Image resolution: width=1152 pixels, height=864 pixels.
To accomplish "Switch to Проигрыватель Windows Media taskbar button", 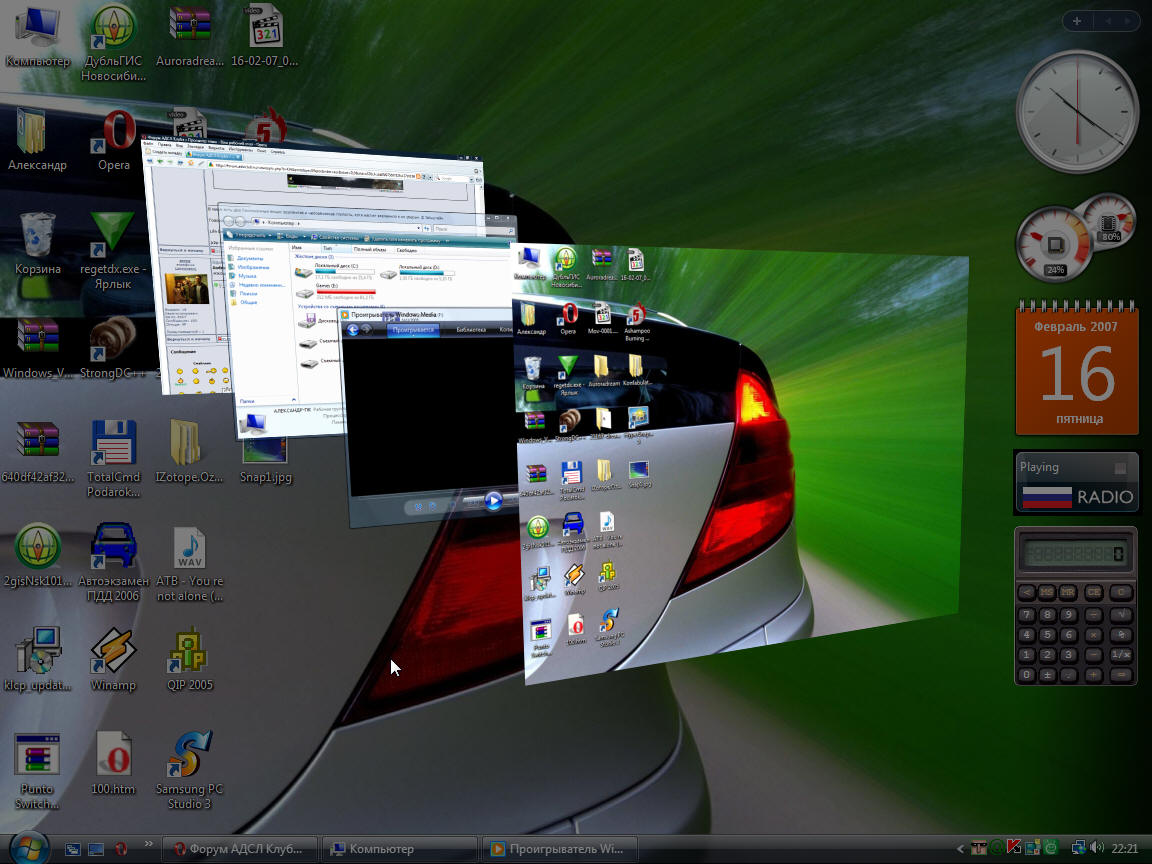I will pyautogui.click(x=558, y=849).
